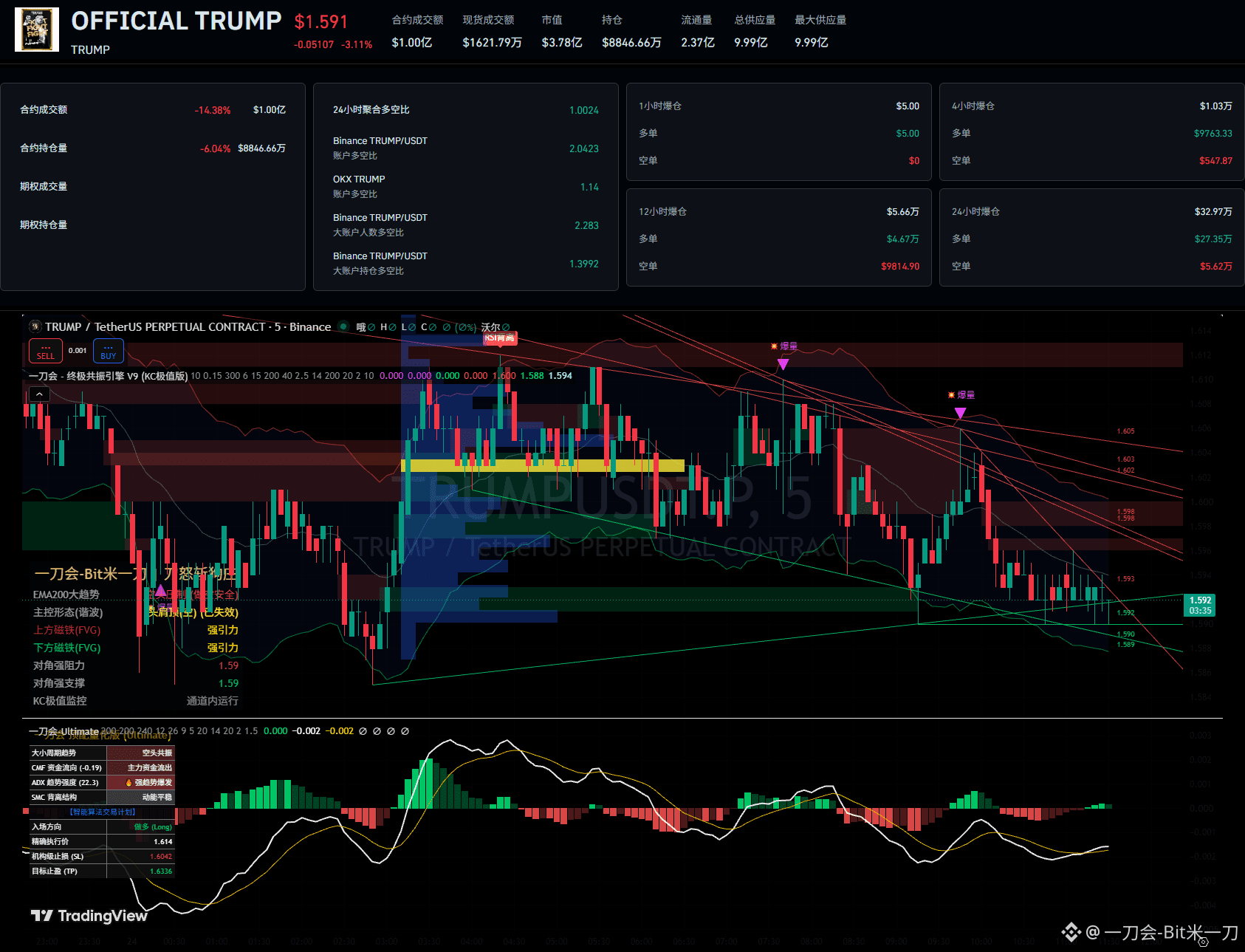Click the 24小时爆仓 card title

tap(975, 211)
